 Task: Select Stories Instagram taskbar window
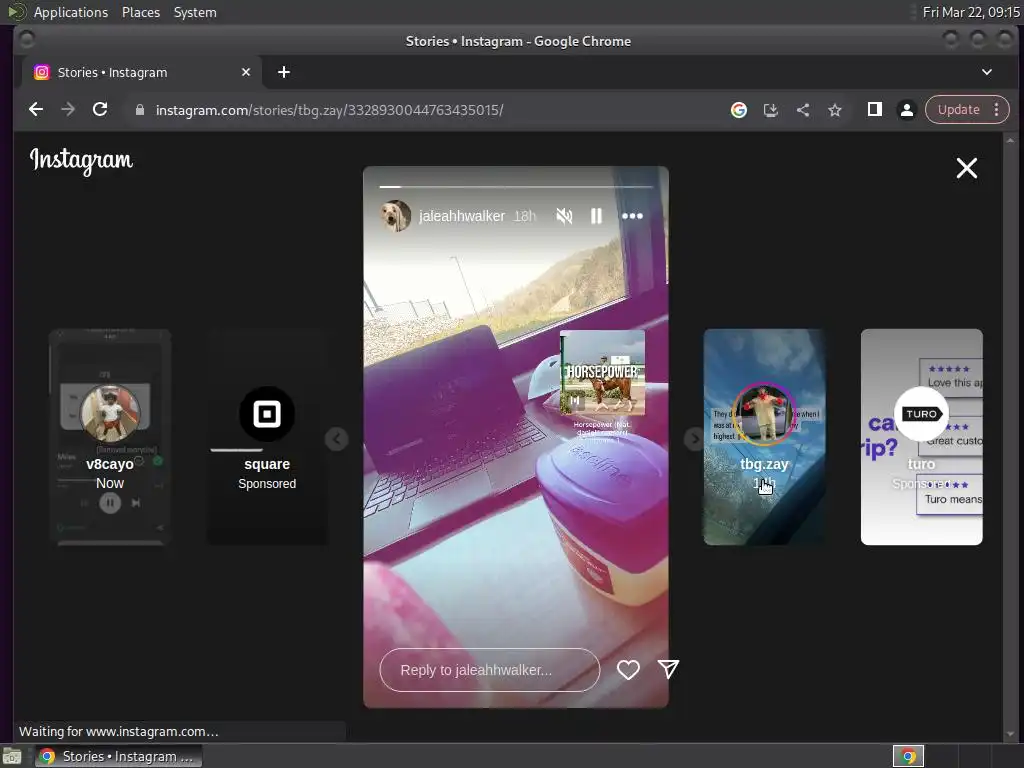point(119,756)
